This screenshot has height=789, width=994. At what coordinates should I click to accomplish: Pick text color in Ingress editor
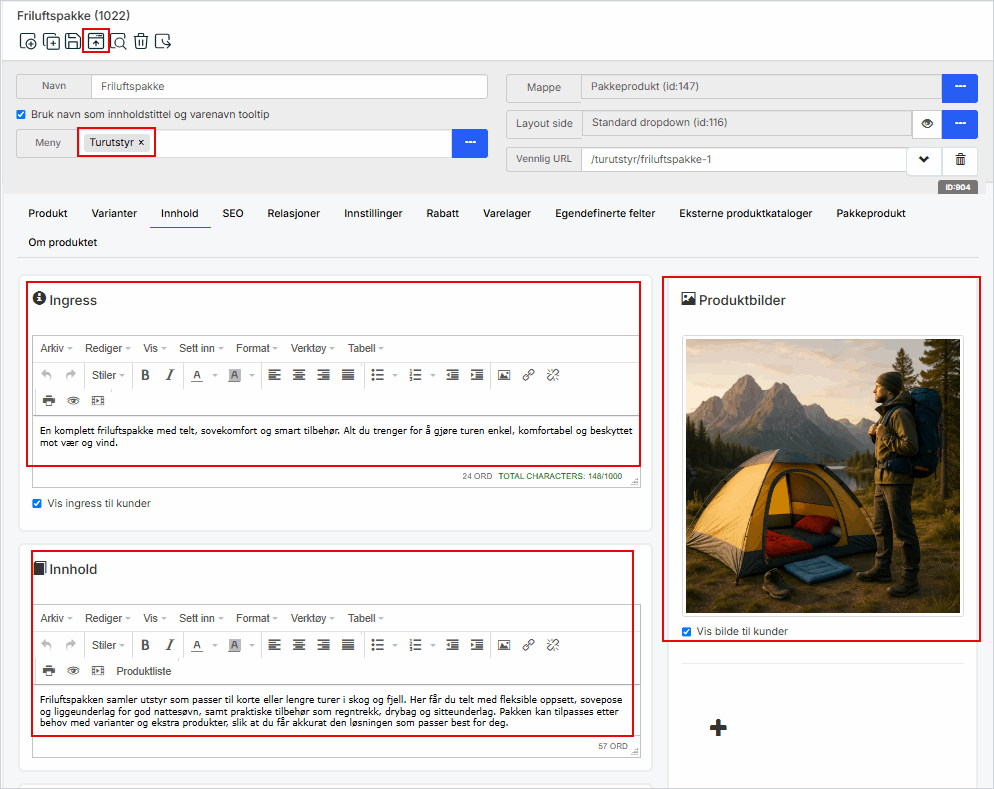197,375
